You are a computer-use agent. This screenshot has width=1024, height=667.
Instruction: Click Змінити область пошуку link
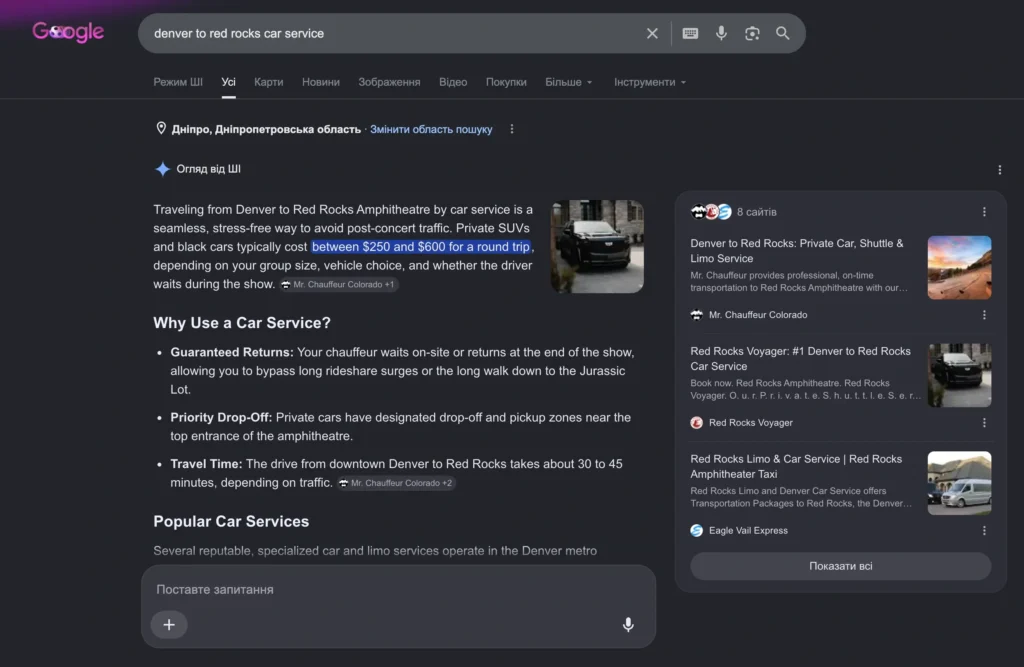431,129
